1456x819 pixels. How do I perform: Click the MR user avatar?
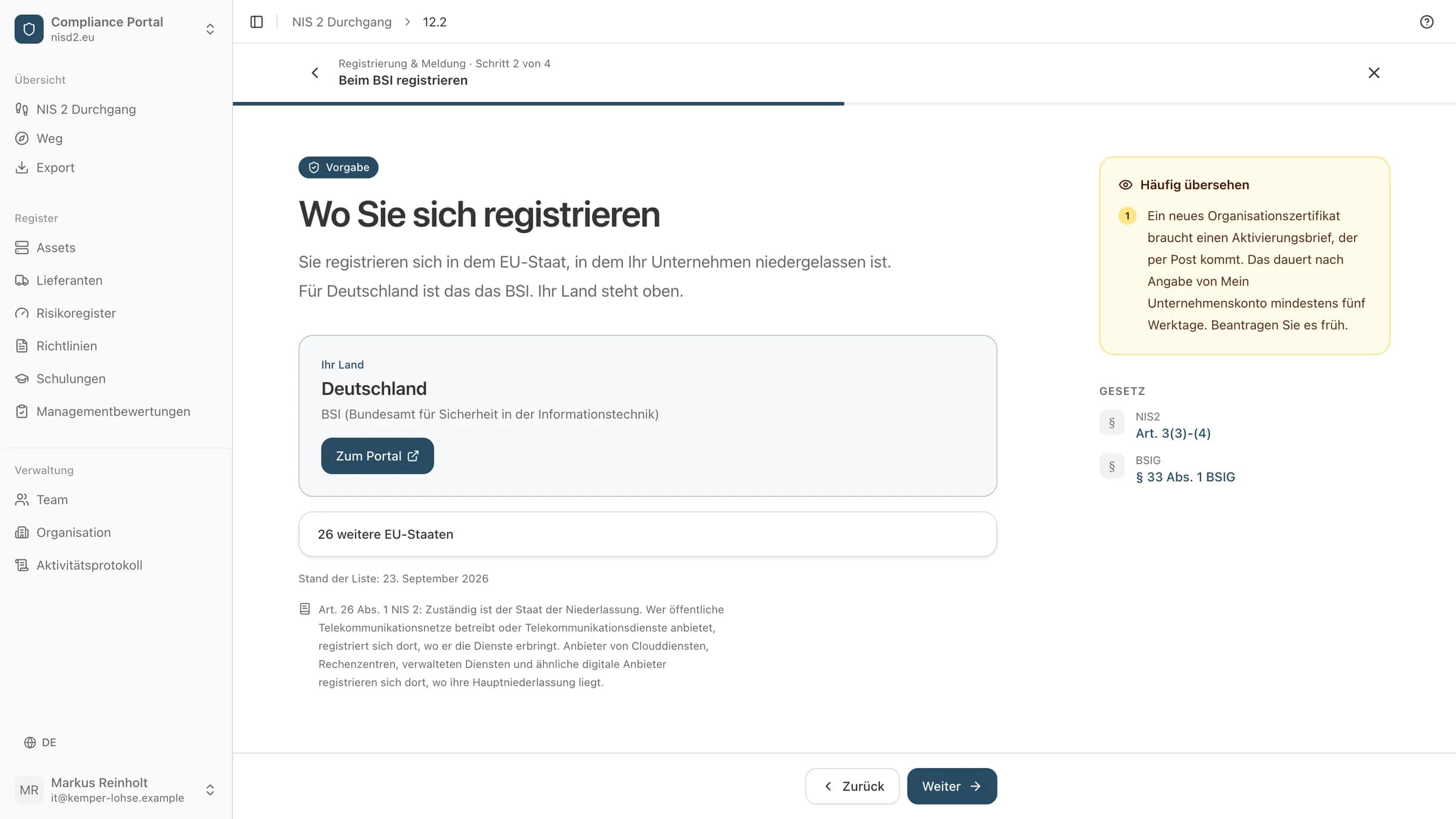point(29,790)
